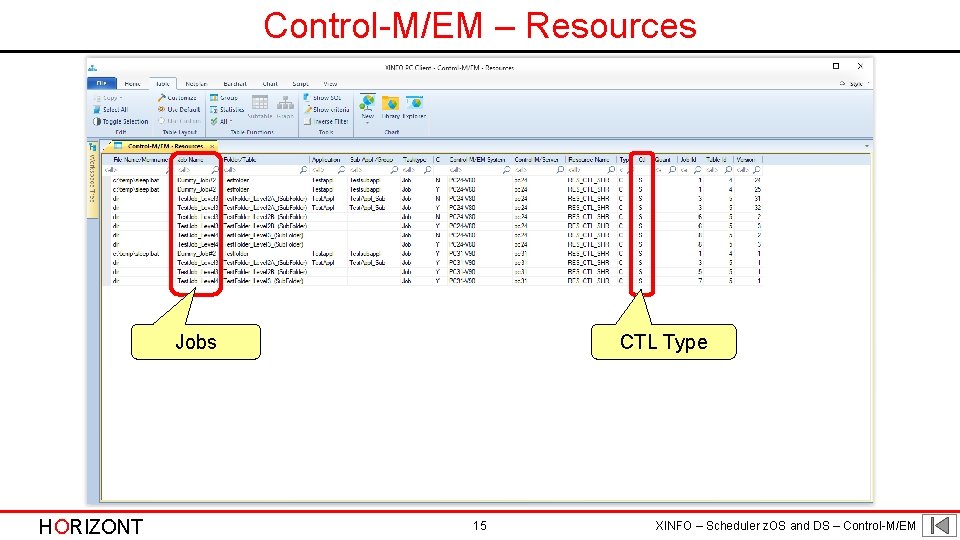The image size is (960, 540).
Task: Open the Workspace Tree side panel
Action: [x=92, y=179]
